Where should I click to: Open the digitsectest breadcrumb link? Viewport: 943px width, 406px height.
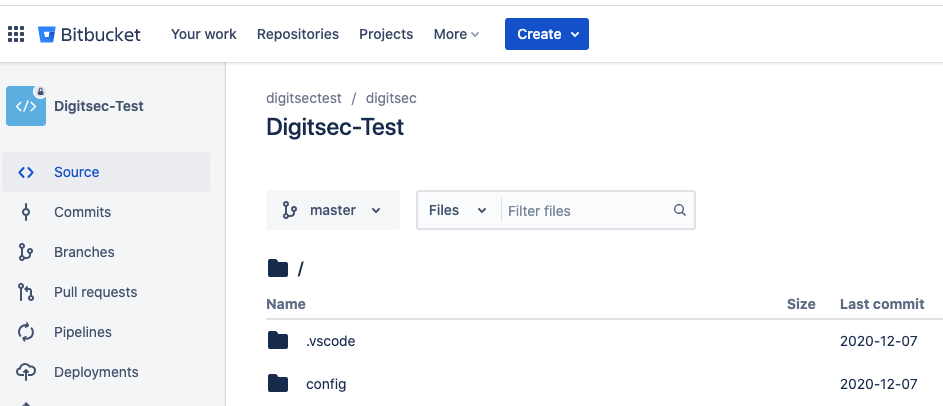(x=304, y=98)
